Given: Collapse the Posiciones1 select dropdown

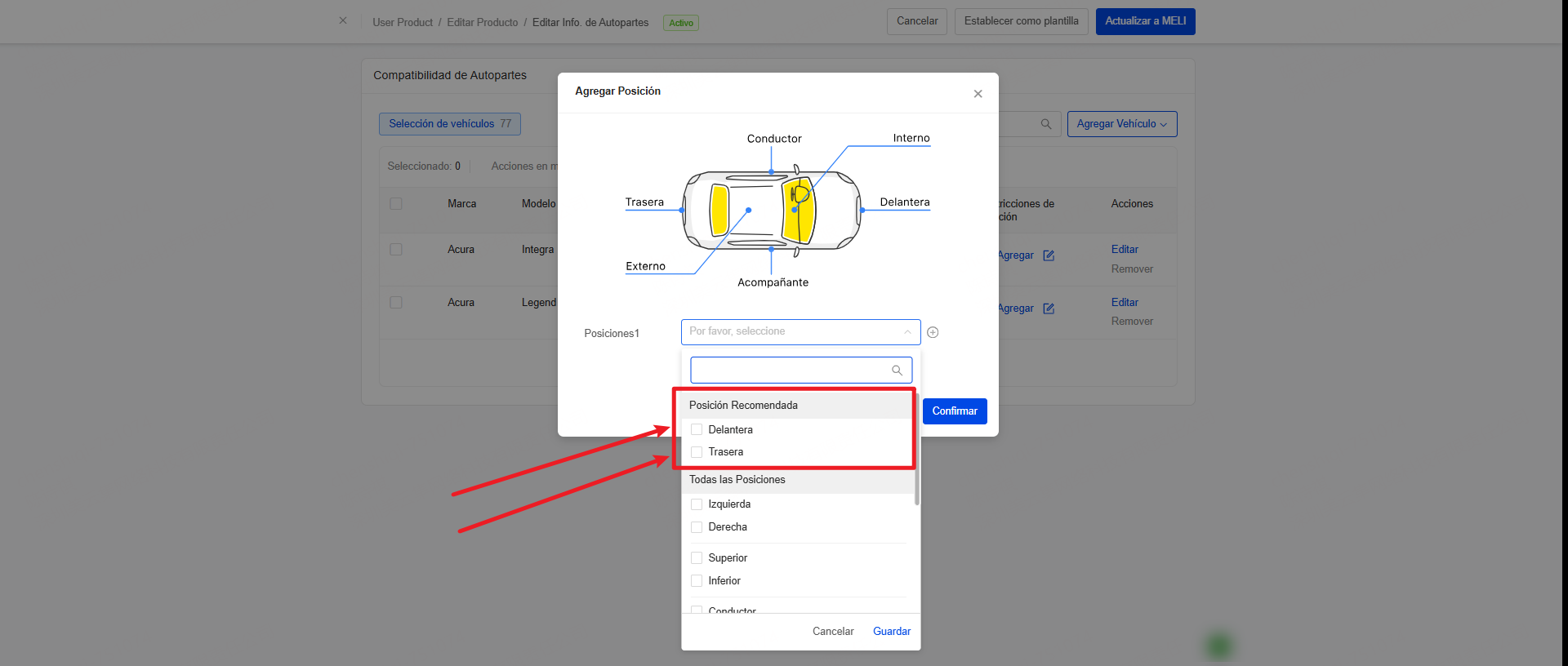Looking at the screenshot, I should [906, 332].
